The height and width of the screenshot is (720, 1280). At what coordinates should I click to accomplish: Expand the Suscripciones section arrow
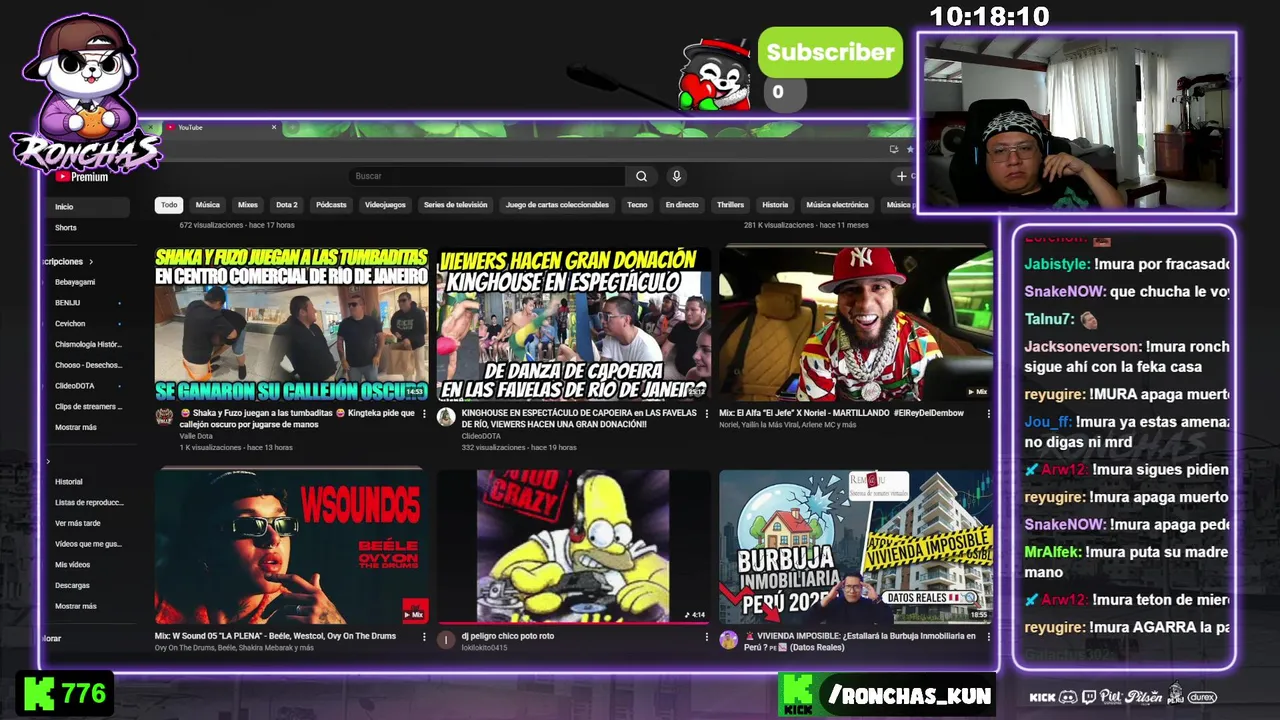point(91,262)
